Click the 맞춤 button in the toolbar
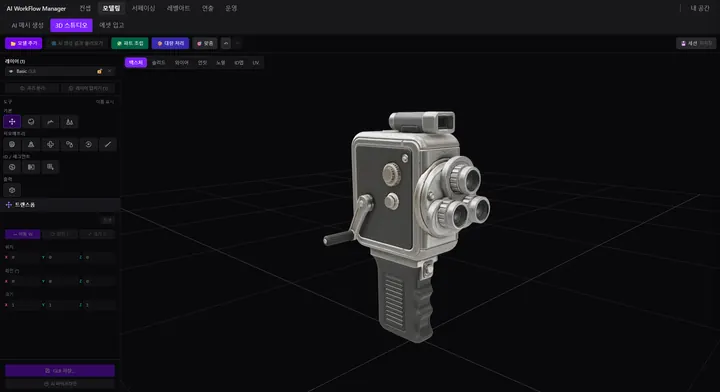This screenshot has height=392, width=720. pos(205,43)
